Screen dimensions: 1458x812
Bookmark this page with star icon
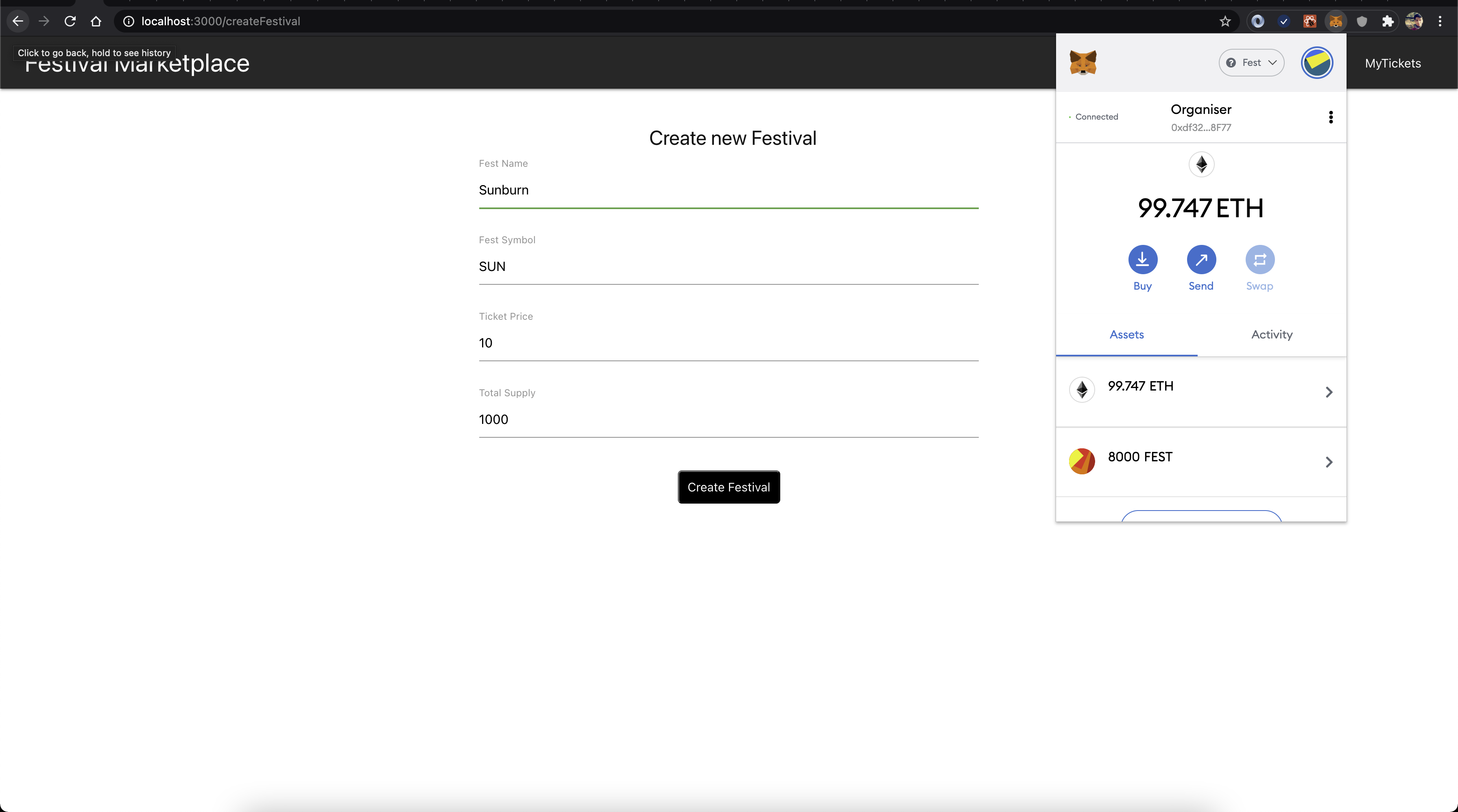[x=1225, y=22]
